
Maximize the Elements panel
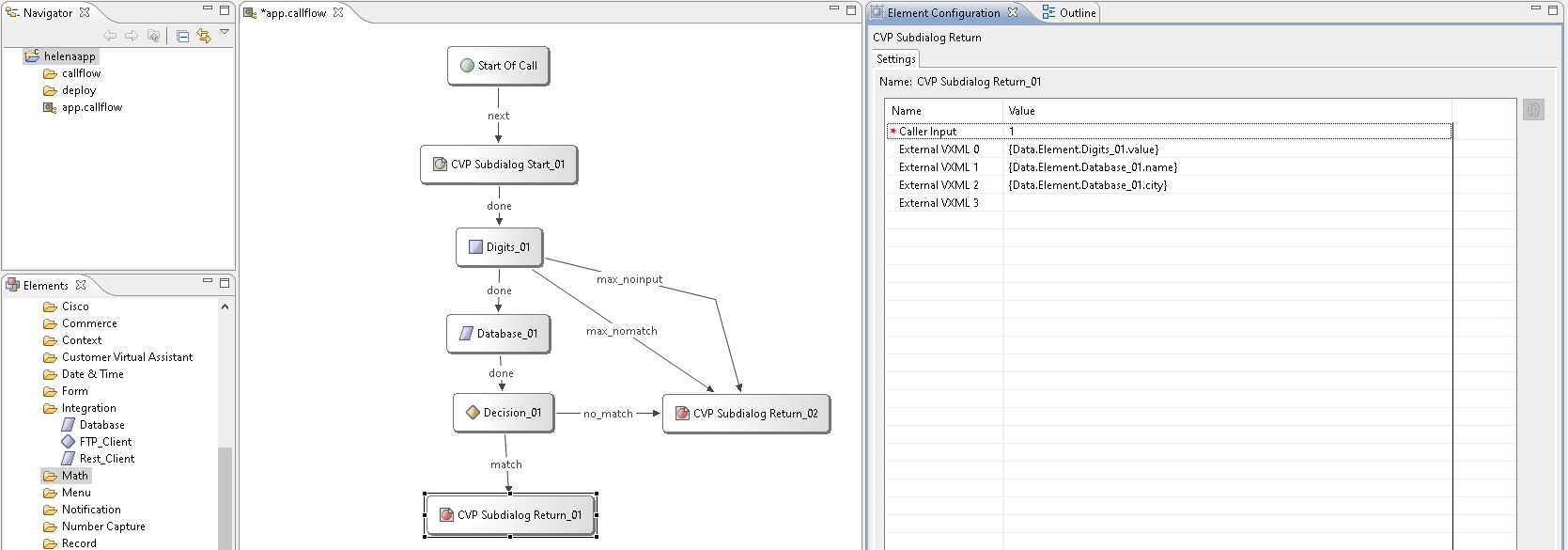225,282
